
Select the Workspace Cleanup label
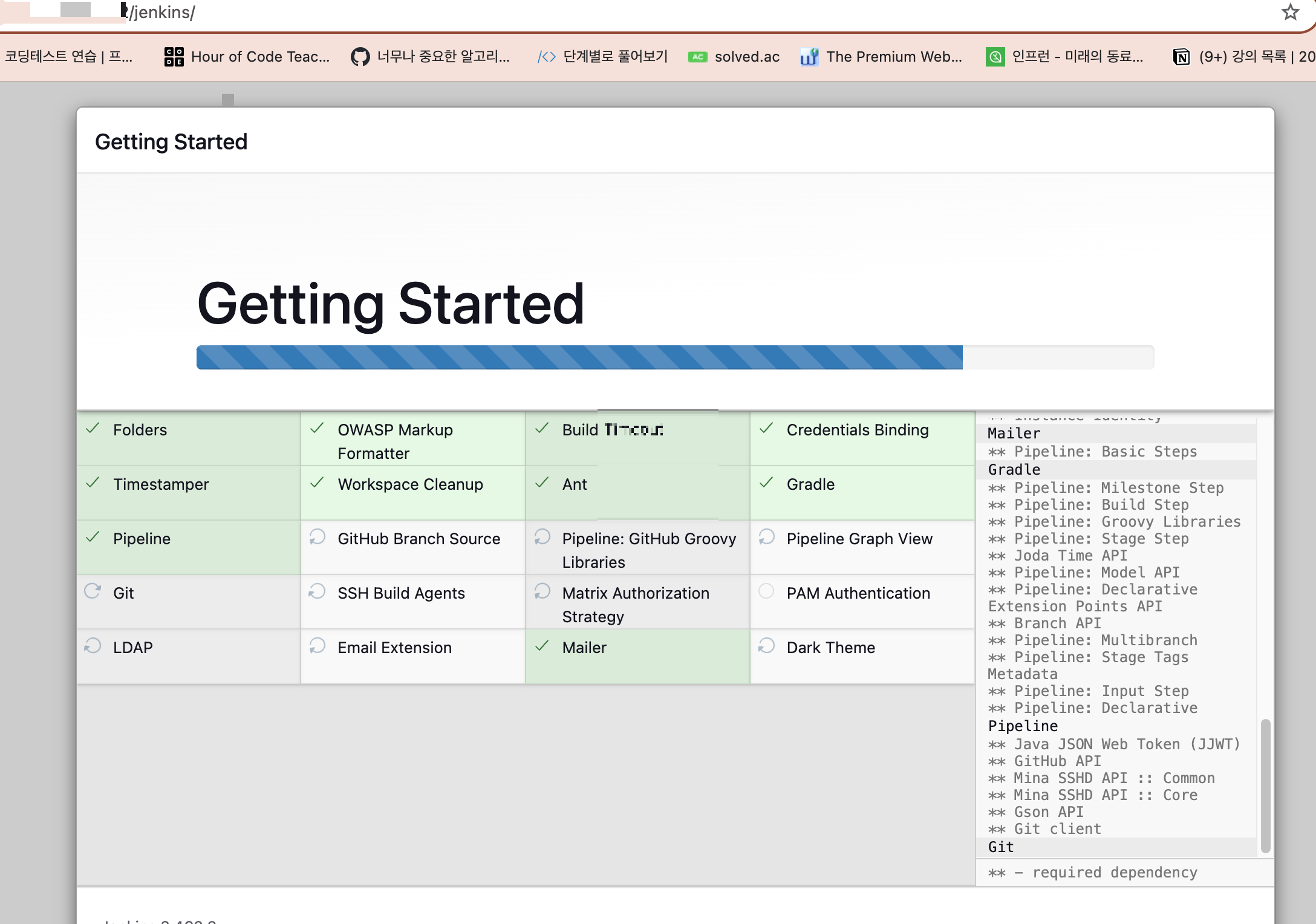tap(410, 484)
